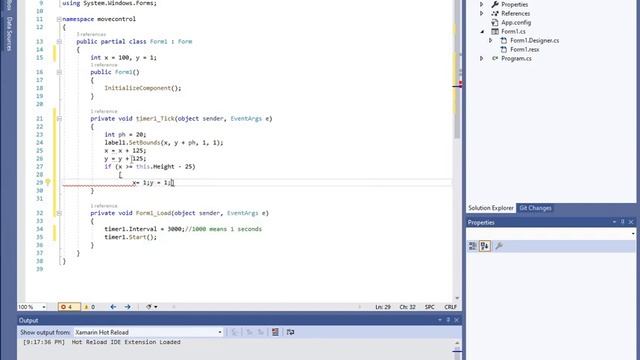
Task: Select Alphabetical sort icon in Properties
Action: [485, 246]
